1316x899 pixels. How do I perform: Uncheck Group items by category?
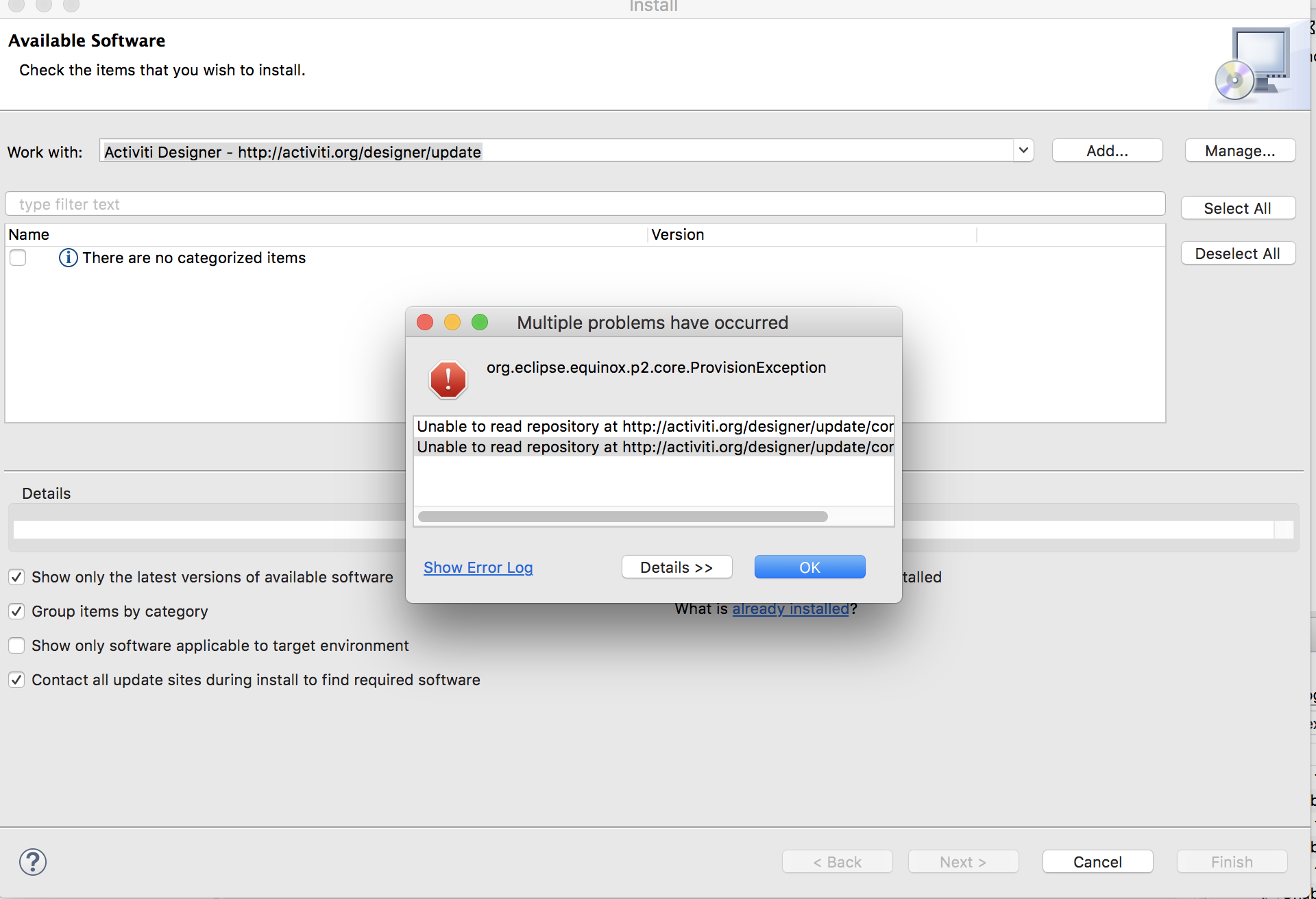point(17,611)
